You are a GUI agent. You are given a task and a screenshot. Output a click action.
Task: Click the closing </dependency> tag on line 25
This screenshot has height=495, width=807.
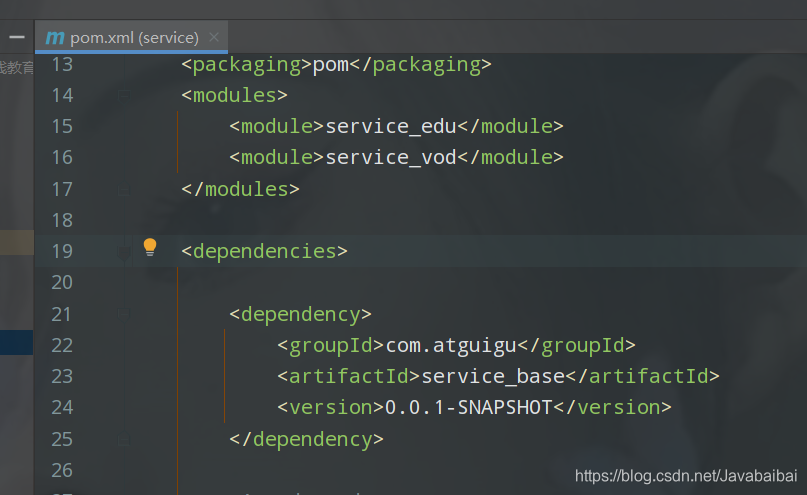pos(306,439)
